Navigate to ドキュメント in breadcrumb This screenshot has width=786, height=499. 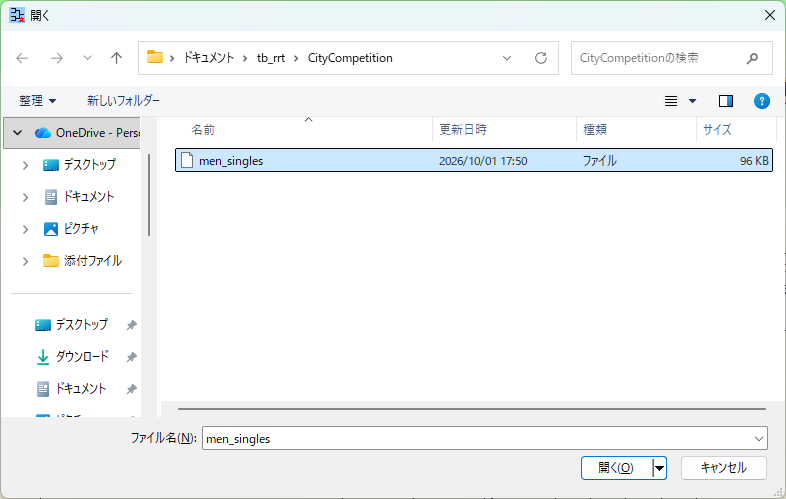tap(209, 58)
